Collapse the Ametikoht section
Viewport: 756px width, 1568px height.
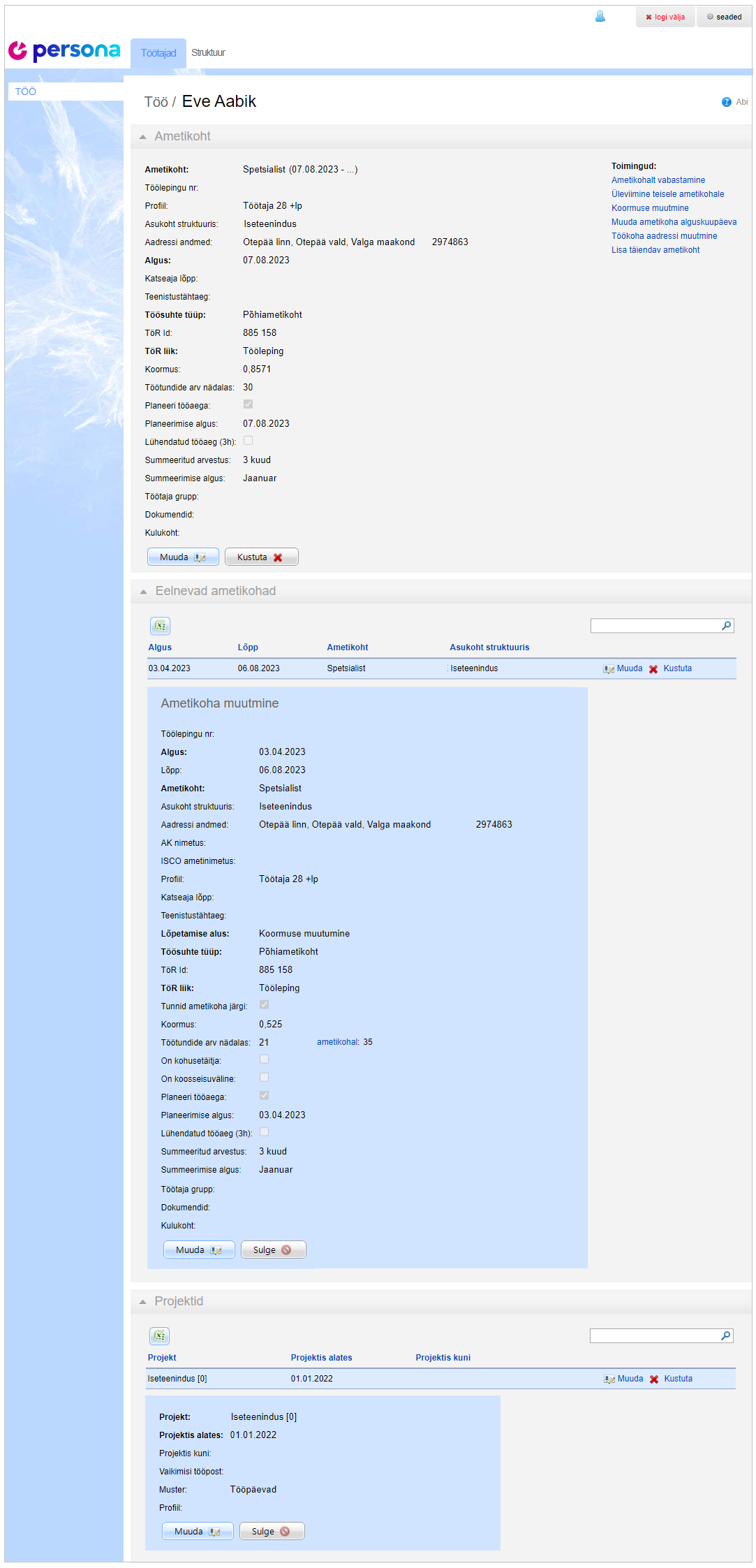click(143, 137)
